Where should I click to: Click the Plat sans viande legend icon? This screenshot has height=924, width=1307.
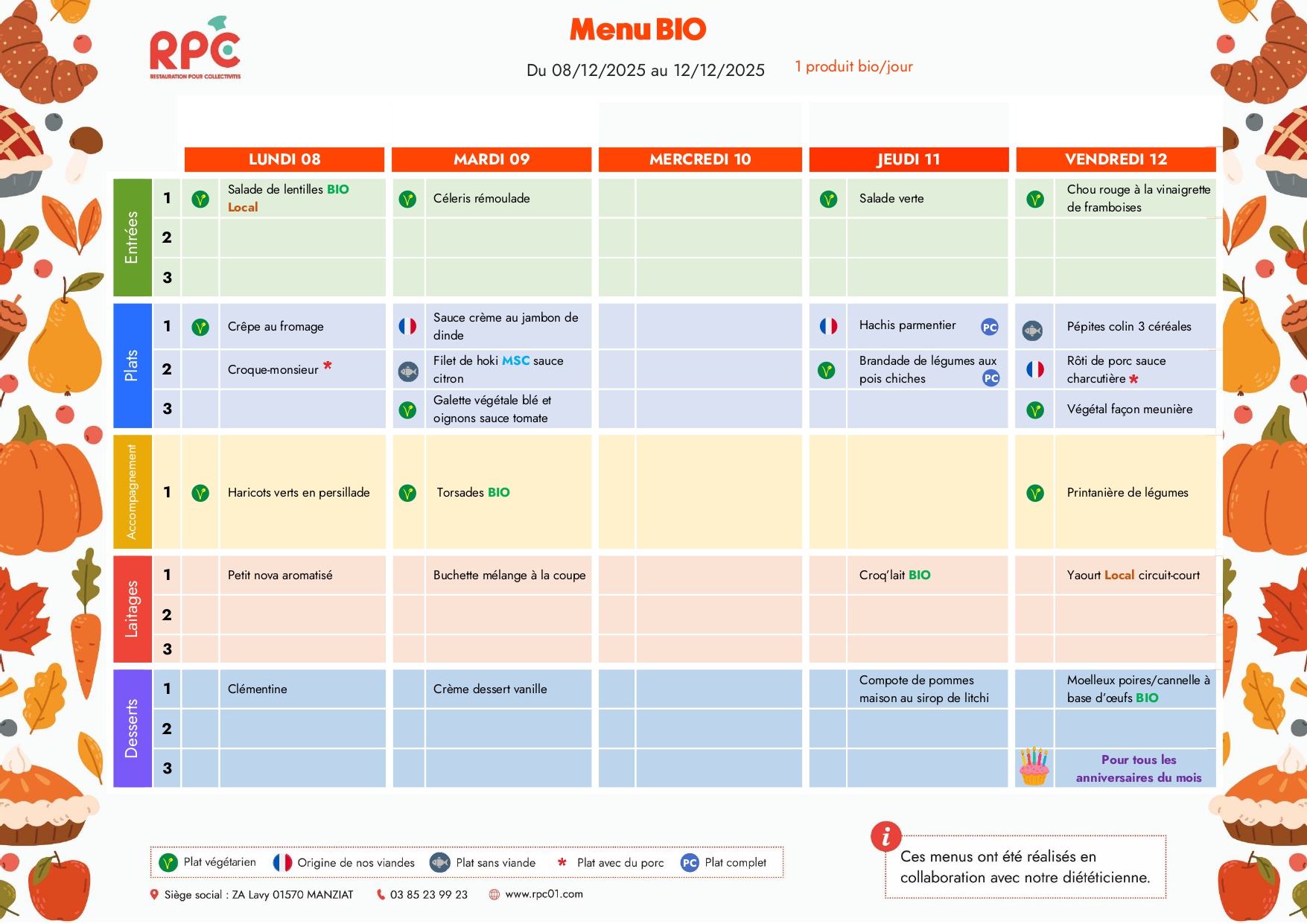pyautogui.click(x=440, y=863)
